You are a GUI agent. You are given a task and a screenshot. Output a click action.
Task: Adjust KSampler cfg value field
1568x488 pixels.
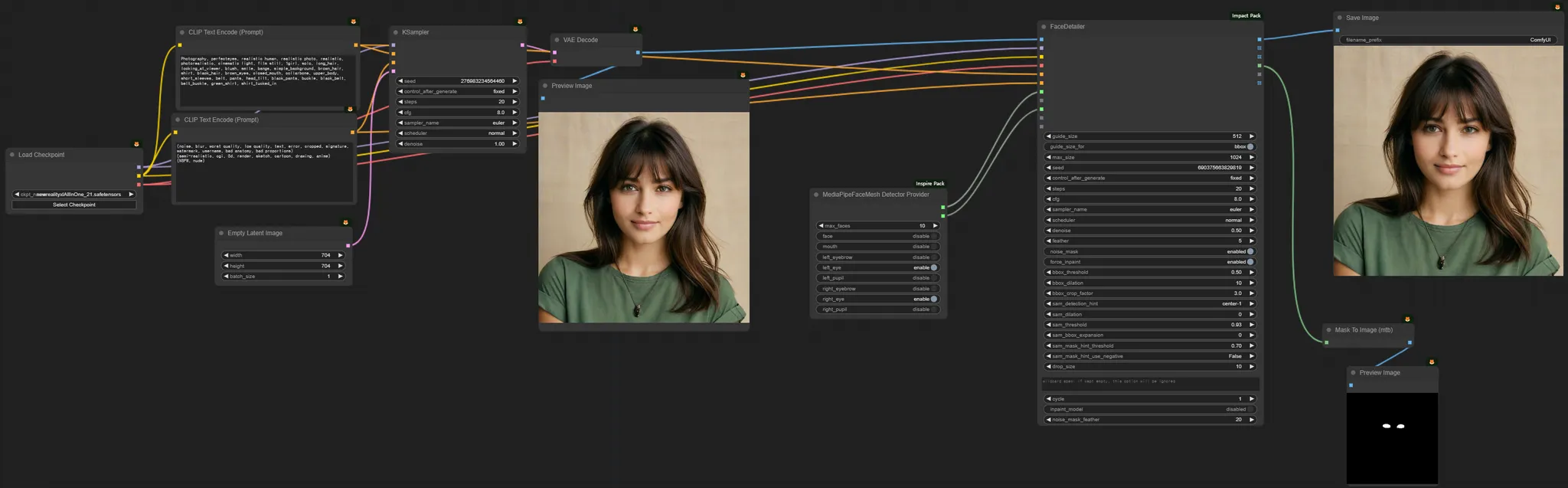pos(458,113)
